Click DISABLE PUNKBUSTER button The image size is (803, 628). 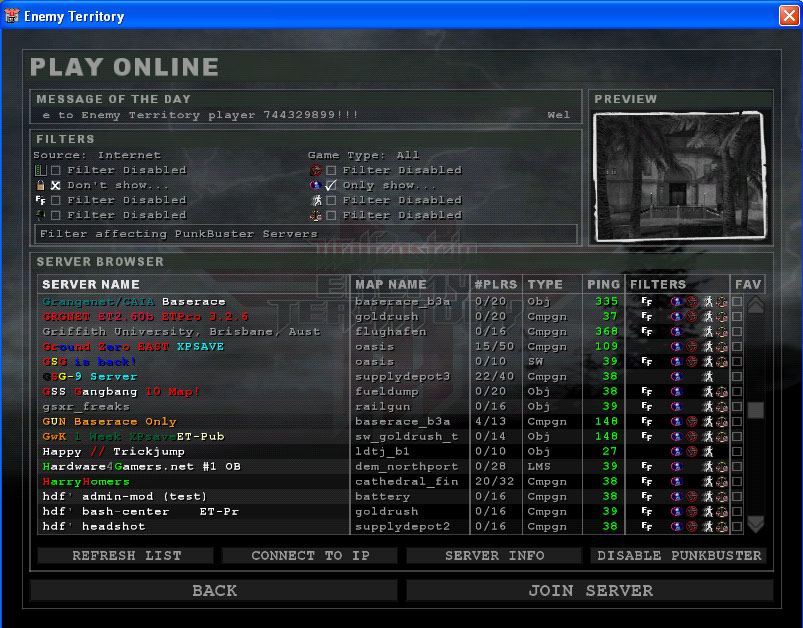pos(679,555)
